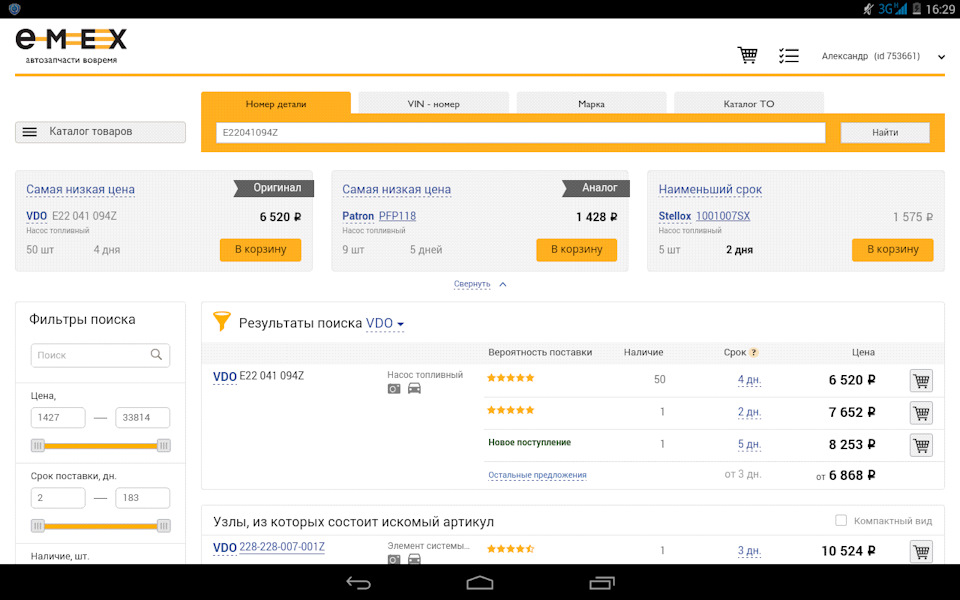Open the Остальные предложения link
Screen dimensions: 960x600
pos(537,475)
